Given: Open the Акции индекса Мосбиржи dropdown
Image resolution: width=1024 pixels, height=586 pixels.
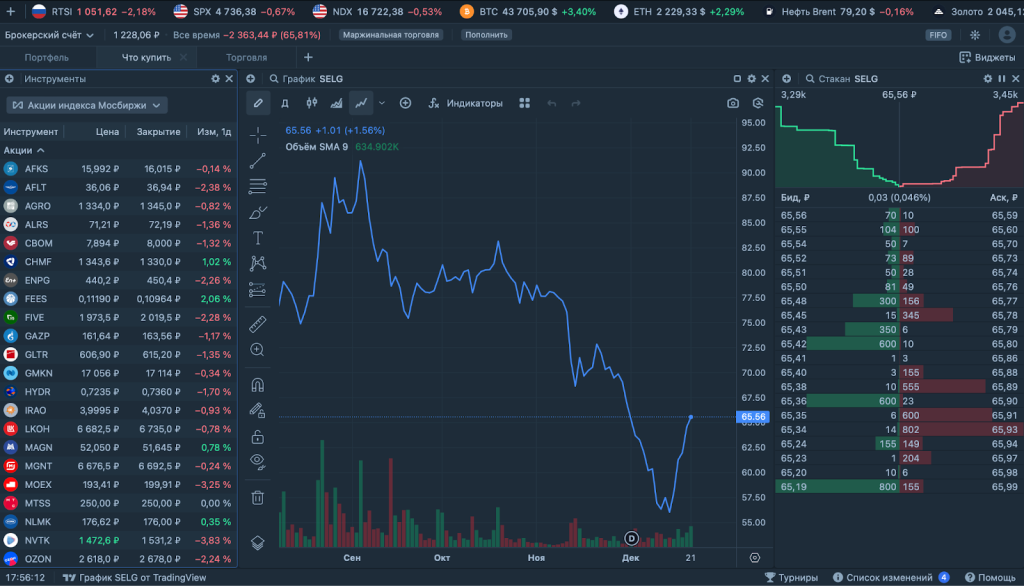Looking at the screenshot, I should (87, 105).
